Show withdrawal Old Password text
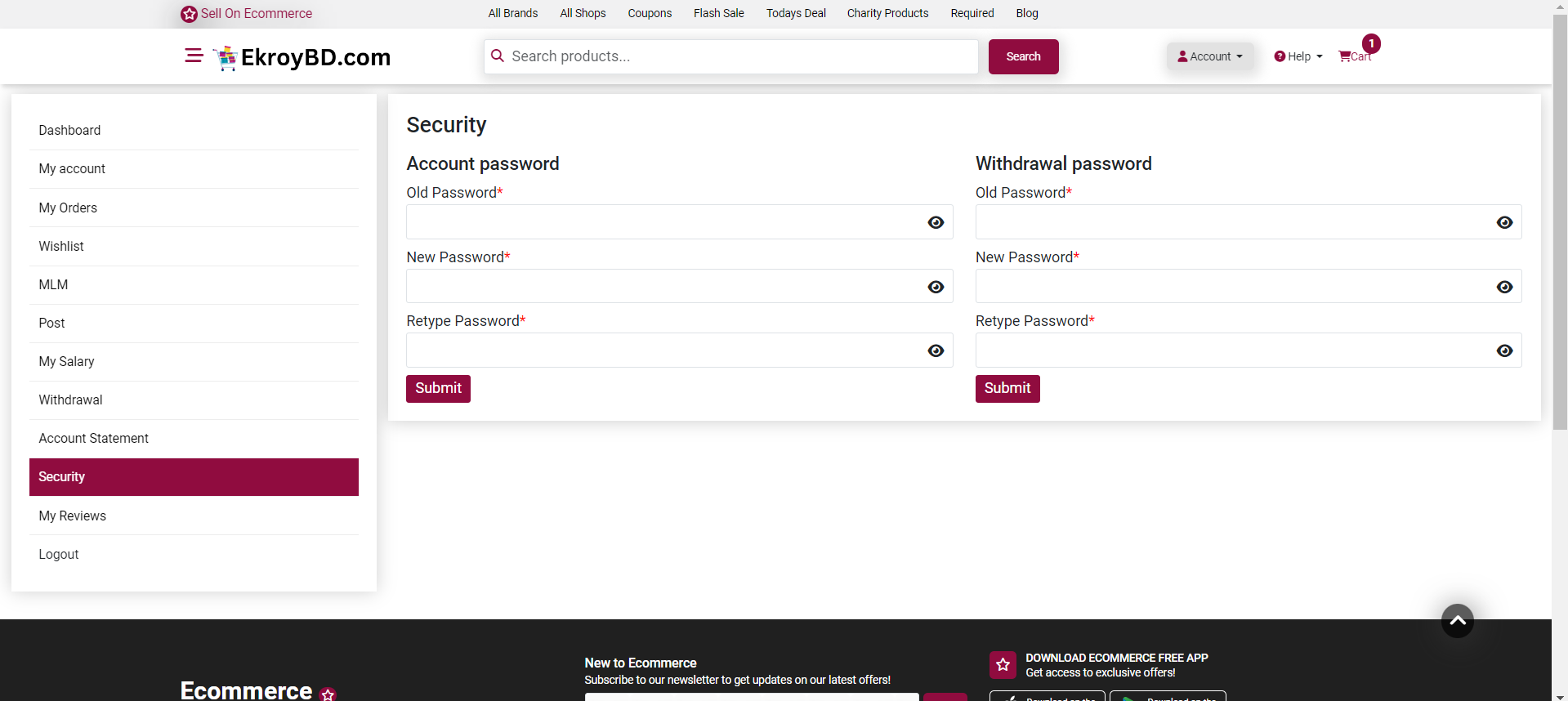 [1504, 222]
